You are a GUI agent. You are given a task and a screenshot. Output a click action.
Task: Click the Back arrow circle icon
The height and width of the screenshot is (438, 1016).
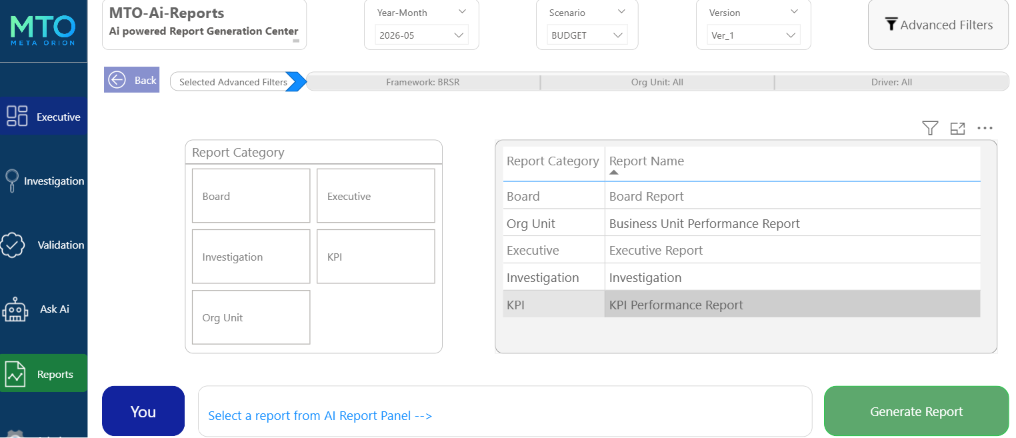pyautogui.click(x=117, y=80)
